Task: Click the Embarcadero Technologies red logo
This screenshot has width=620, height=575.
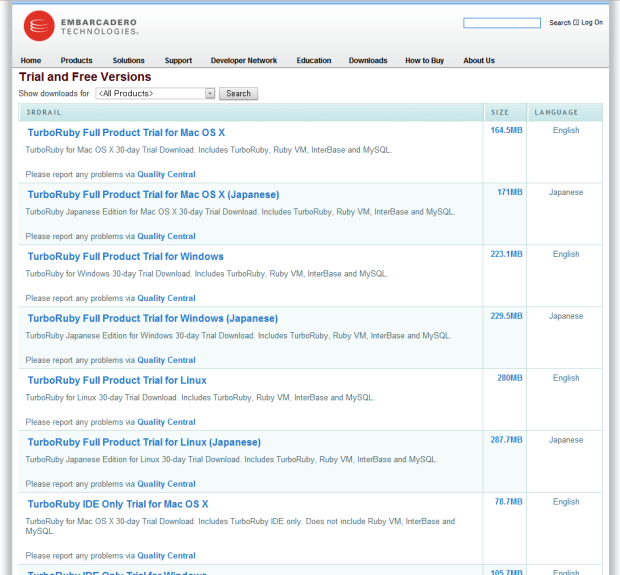Action: coord(39,26)
